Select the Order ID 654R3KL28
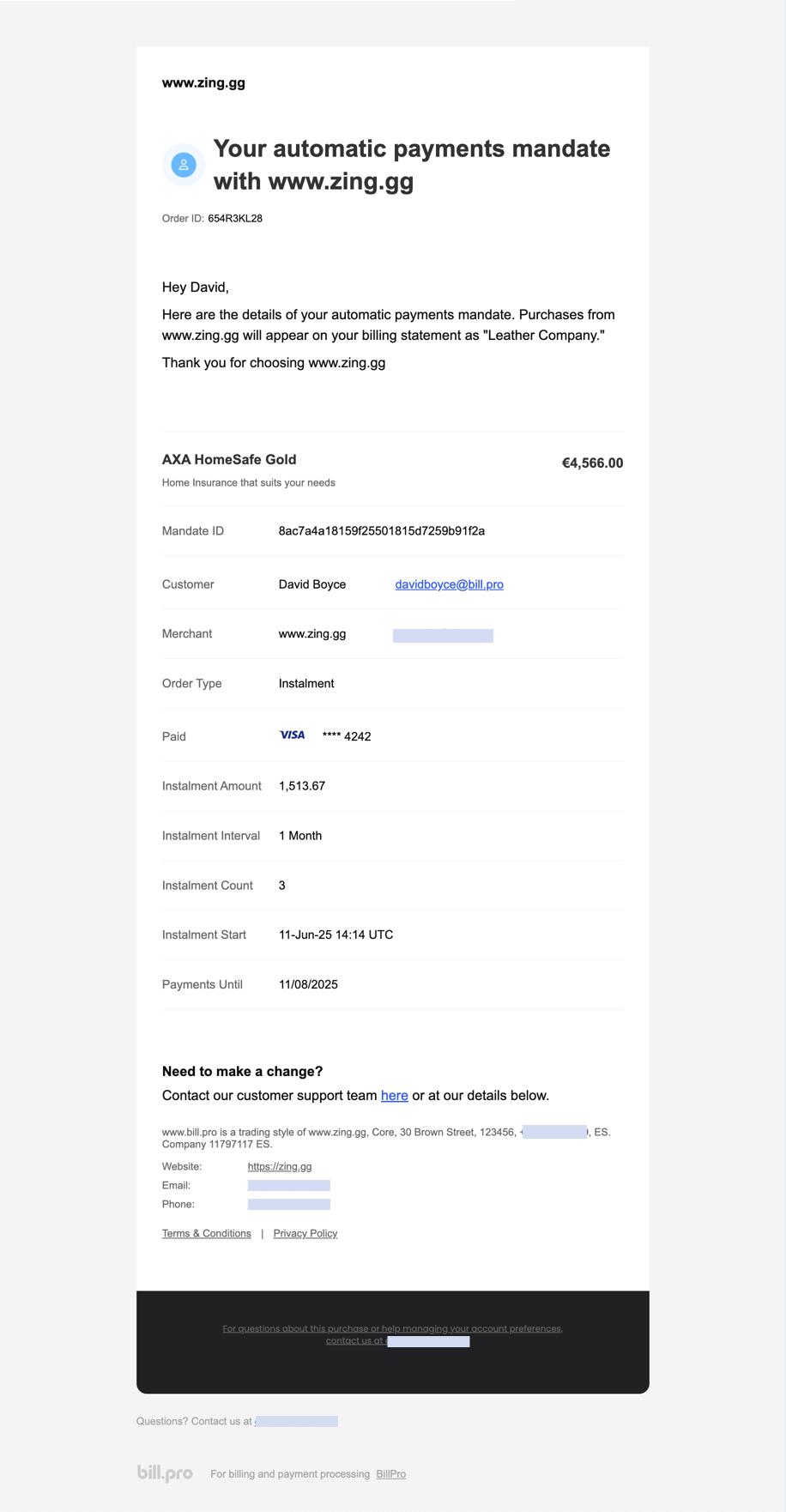This screenshot has width=786, height=1512. point(235,219)
